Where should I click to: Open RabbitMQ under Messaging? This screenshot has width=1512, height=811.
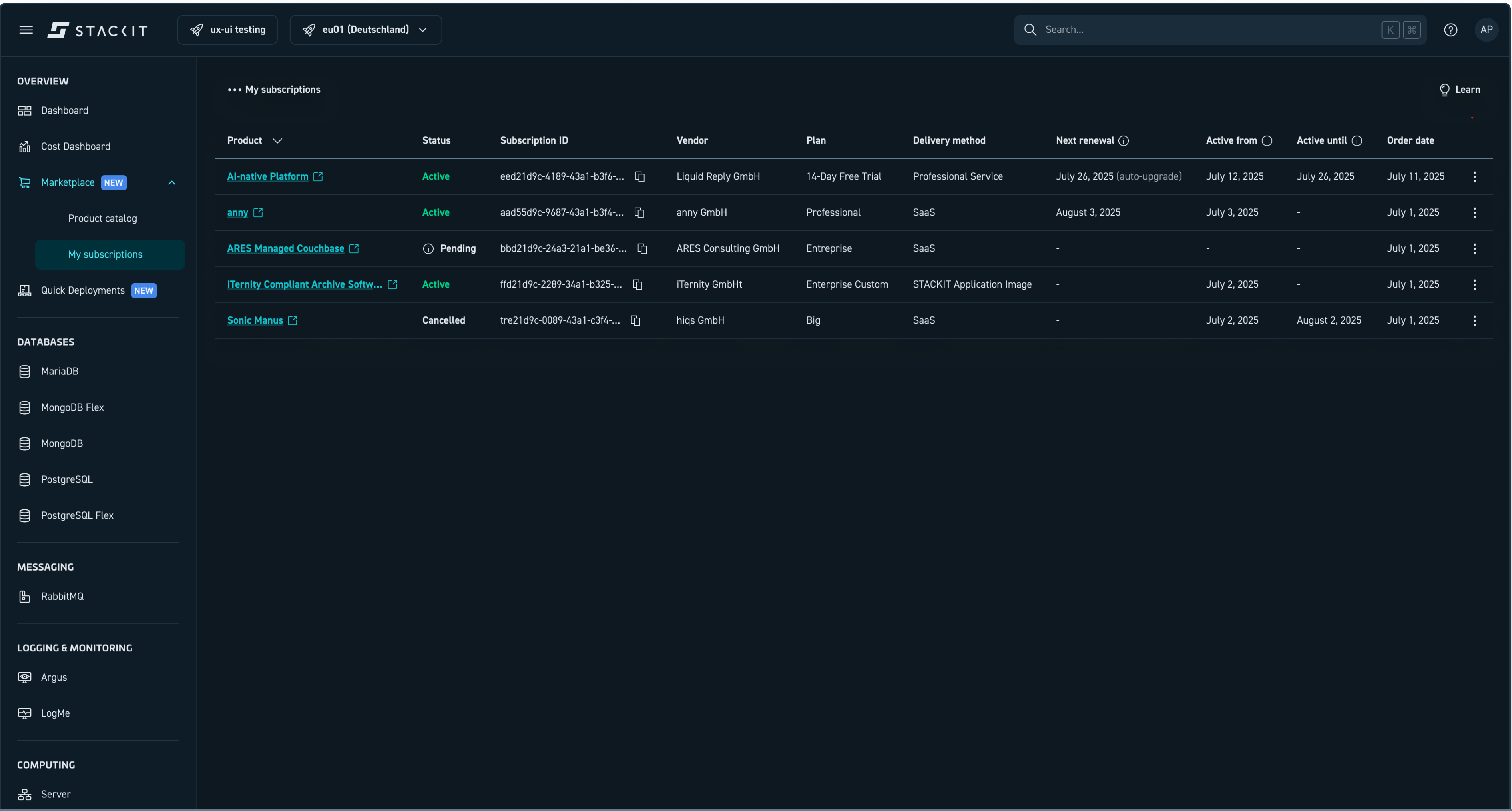[x=62, y=596]
